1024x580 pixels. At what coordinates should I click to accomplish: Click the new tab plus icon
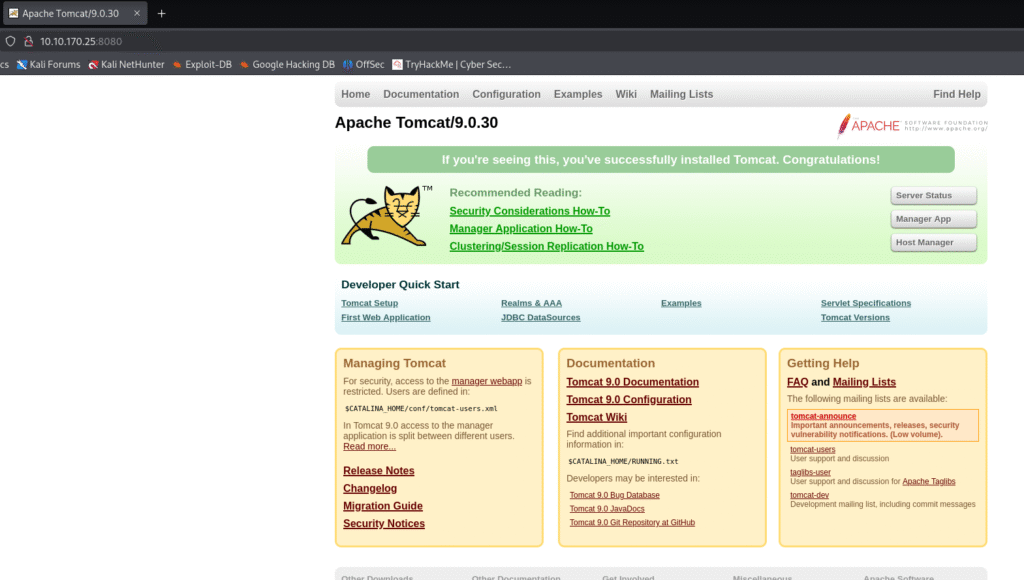162,13
